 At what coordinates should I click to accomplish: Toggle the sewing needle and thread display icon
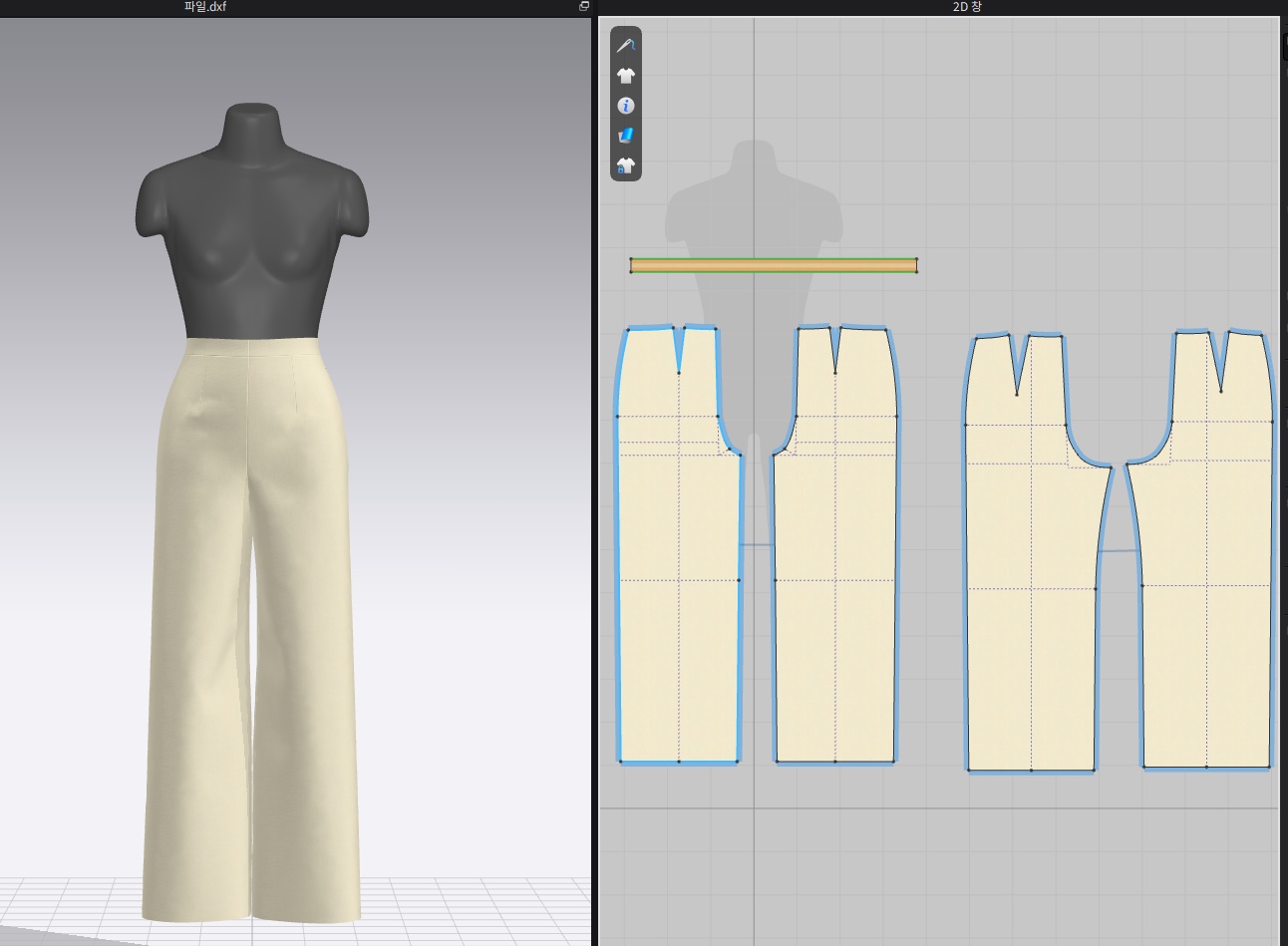click(x=626, y=46)
